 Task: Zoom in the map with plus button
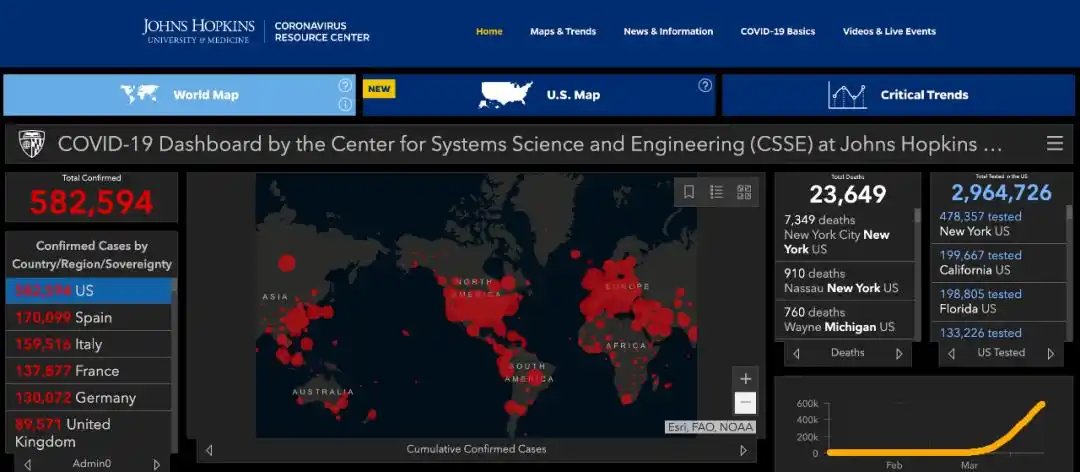click(745, 379)
